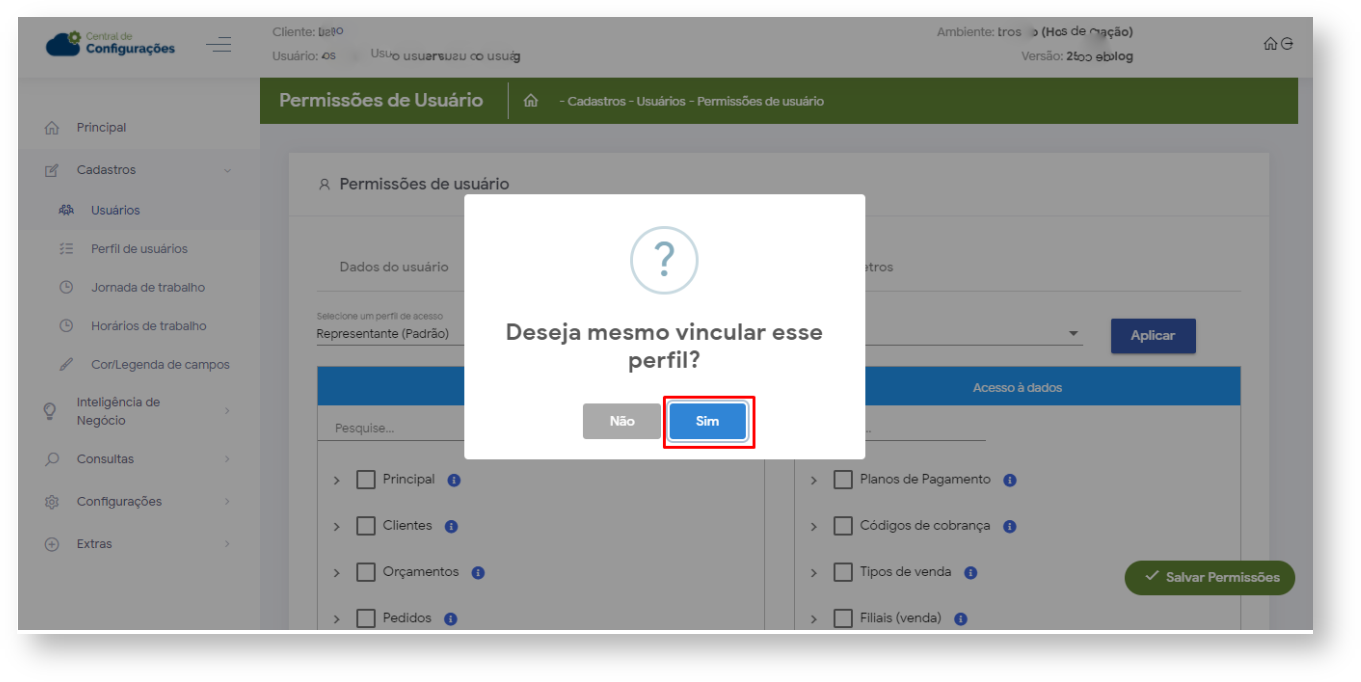Expand the Orçamentos permission row
The image size is (1361, 682).
(337, 574)
